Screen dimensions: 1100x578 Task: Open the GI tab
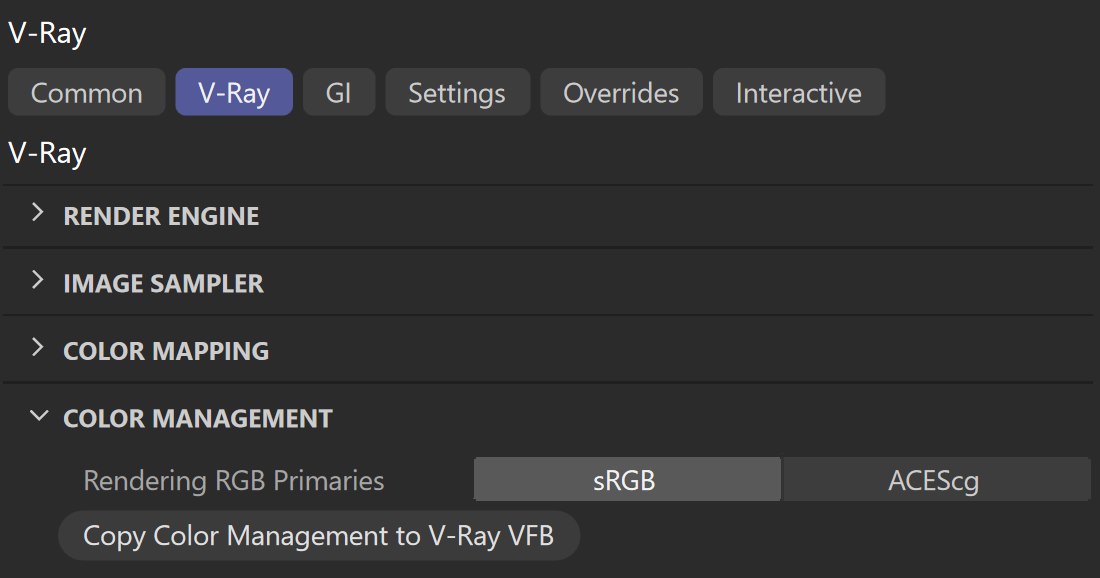[339, 92]
